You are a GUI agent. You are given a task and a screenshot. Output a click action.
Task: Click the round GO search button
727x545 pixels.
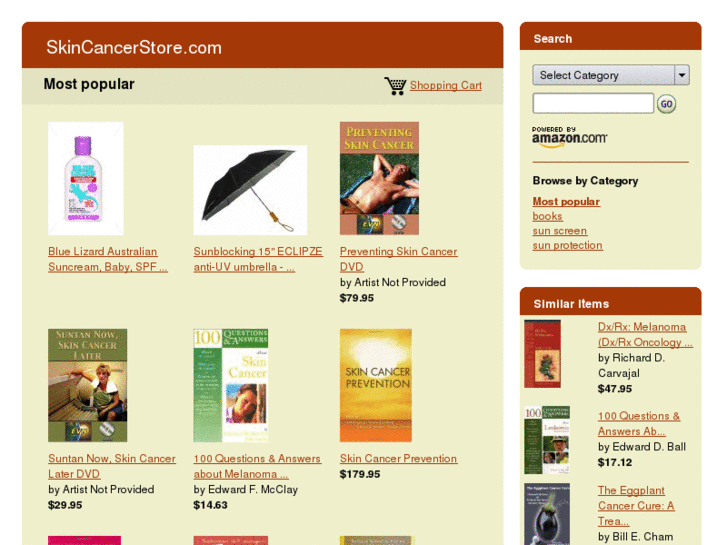coord(666,104)
